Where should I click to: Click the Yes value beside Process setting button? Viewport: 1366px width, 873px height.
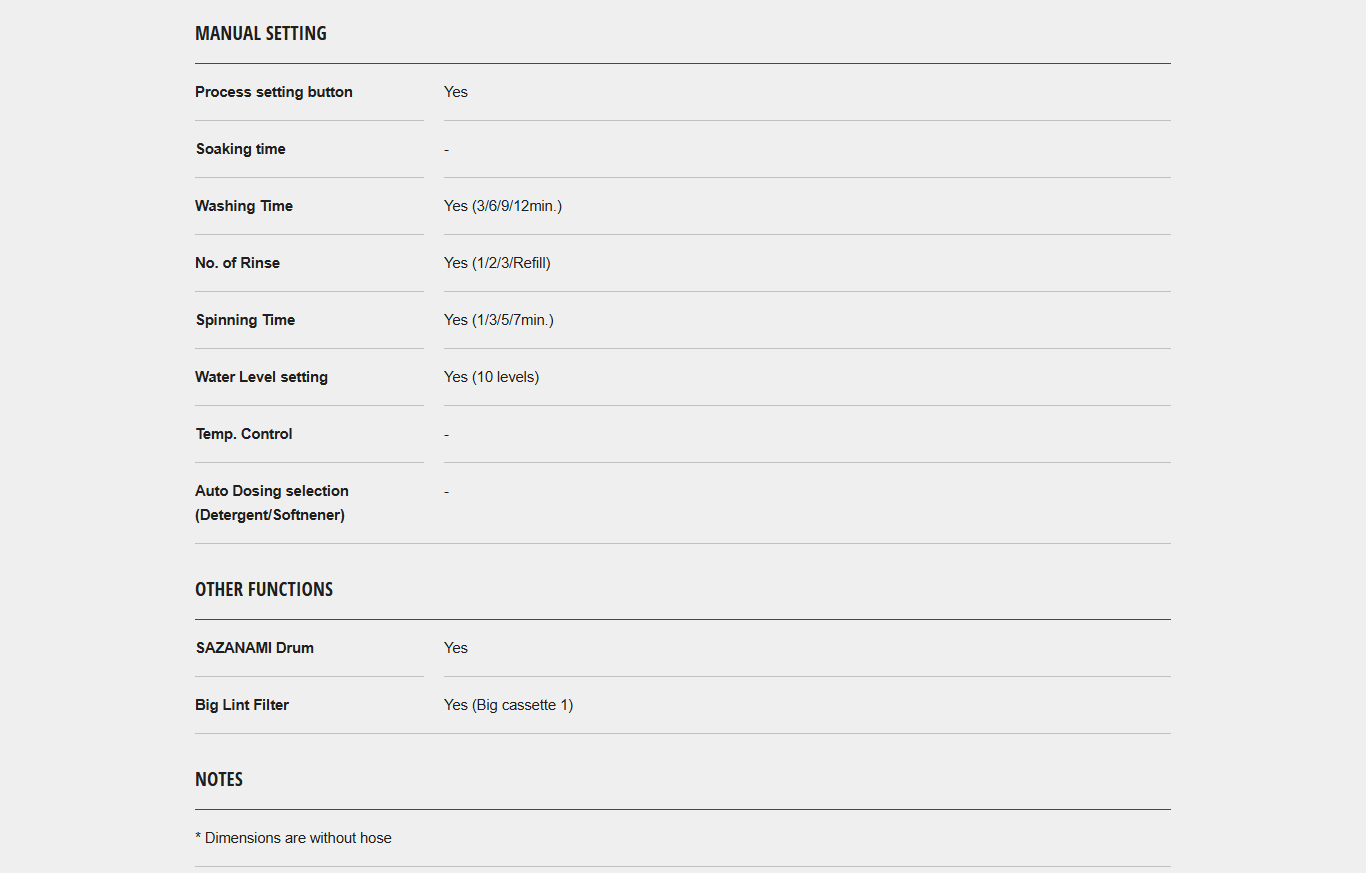(456, 92)
